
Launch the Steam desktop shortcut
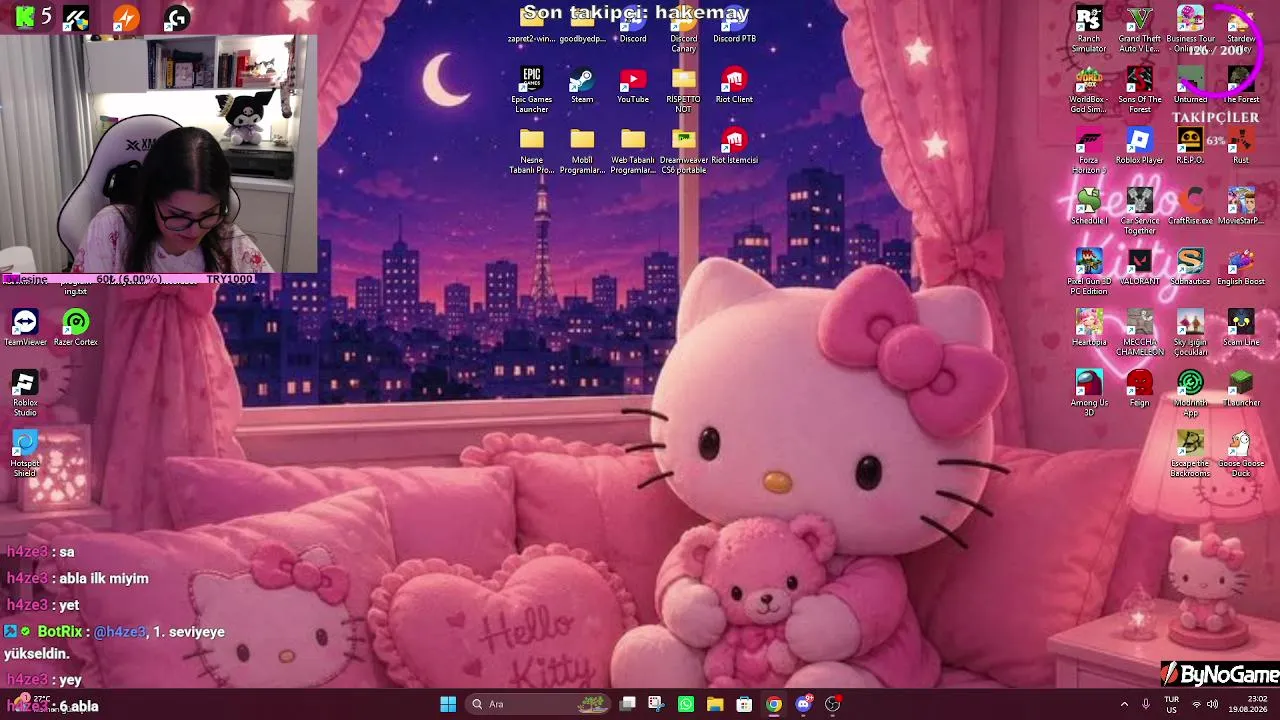[x=582, y=86]
